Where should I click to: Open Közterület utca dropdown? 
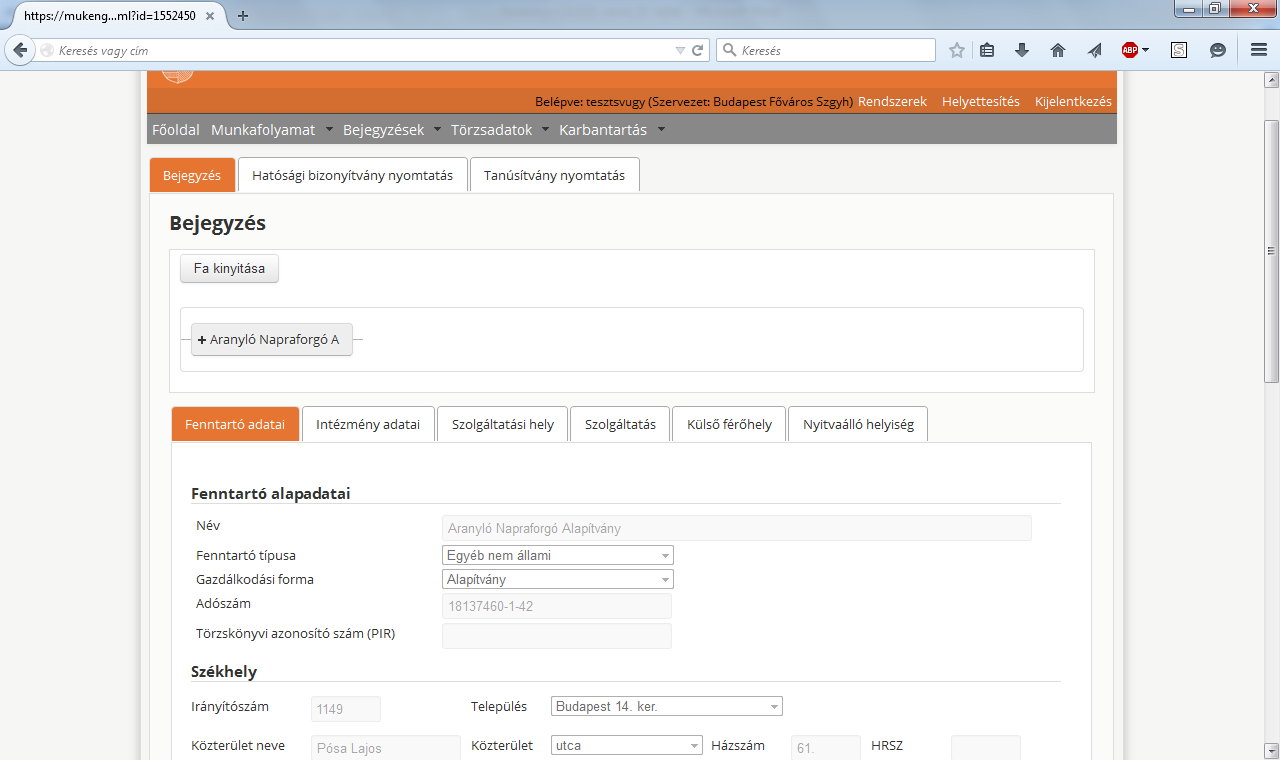click(627, 745)
